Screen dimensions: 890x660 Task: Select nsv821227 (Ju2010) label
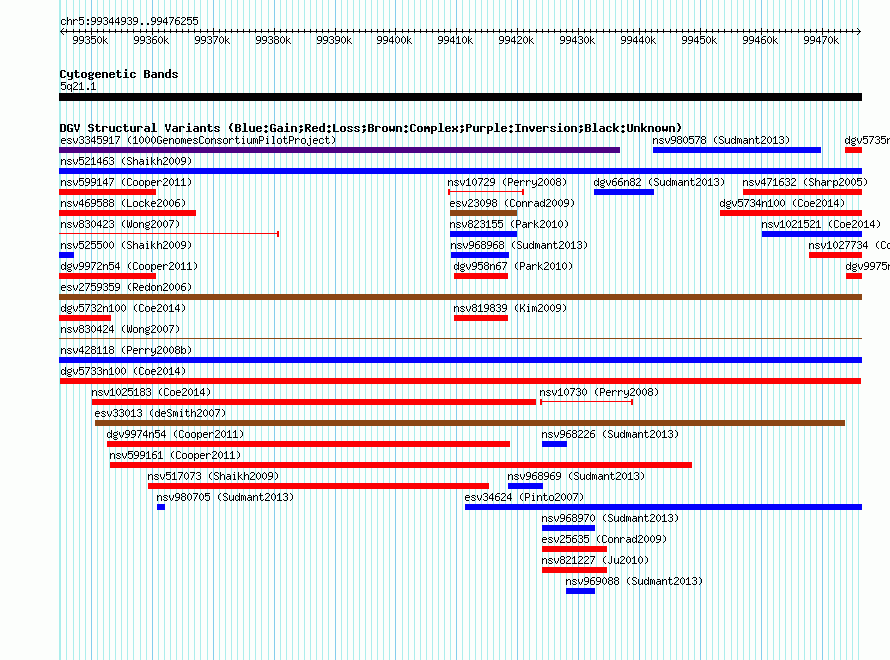(x=595, y=560)
